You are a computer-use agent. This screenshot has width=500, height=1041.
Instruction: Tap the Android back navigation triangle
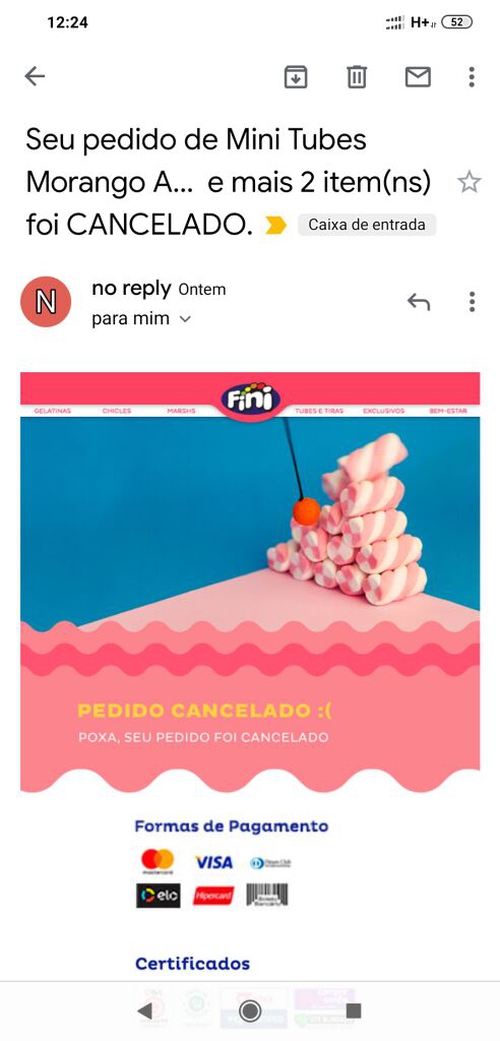click(145, 1011)
